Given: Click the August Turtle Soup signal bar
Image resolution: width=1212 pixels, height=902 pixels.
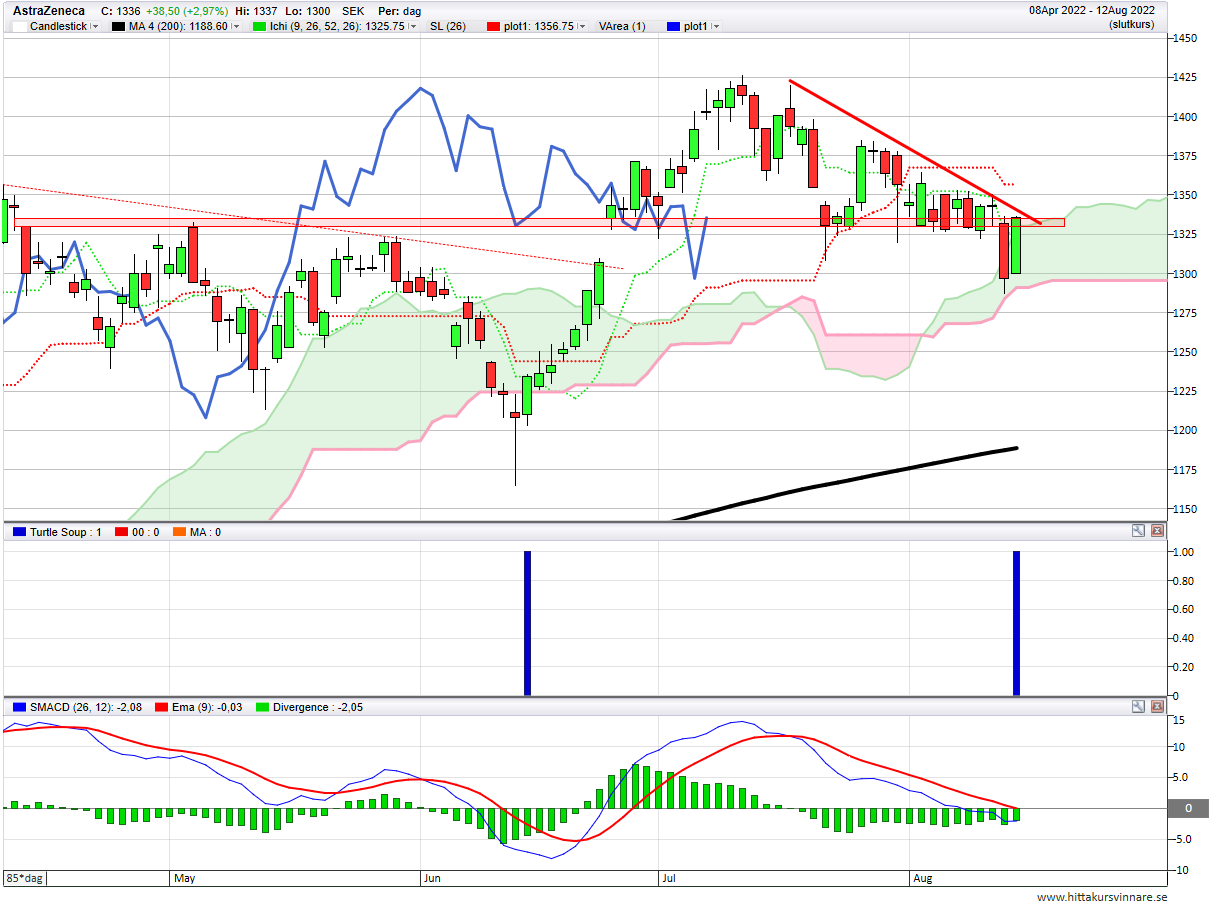Looking at the screenshot, I should (x=1016, y=623).
